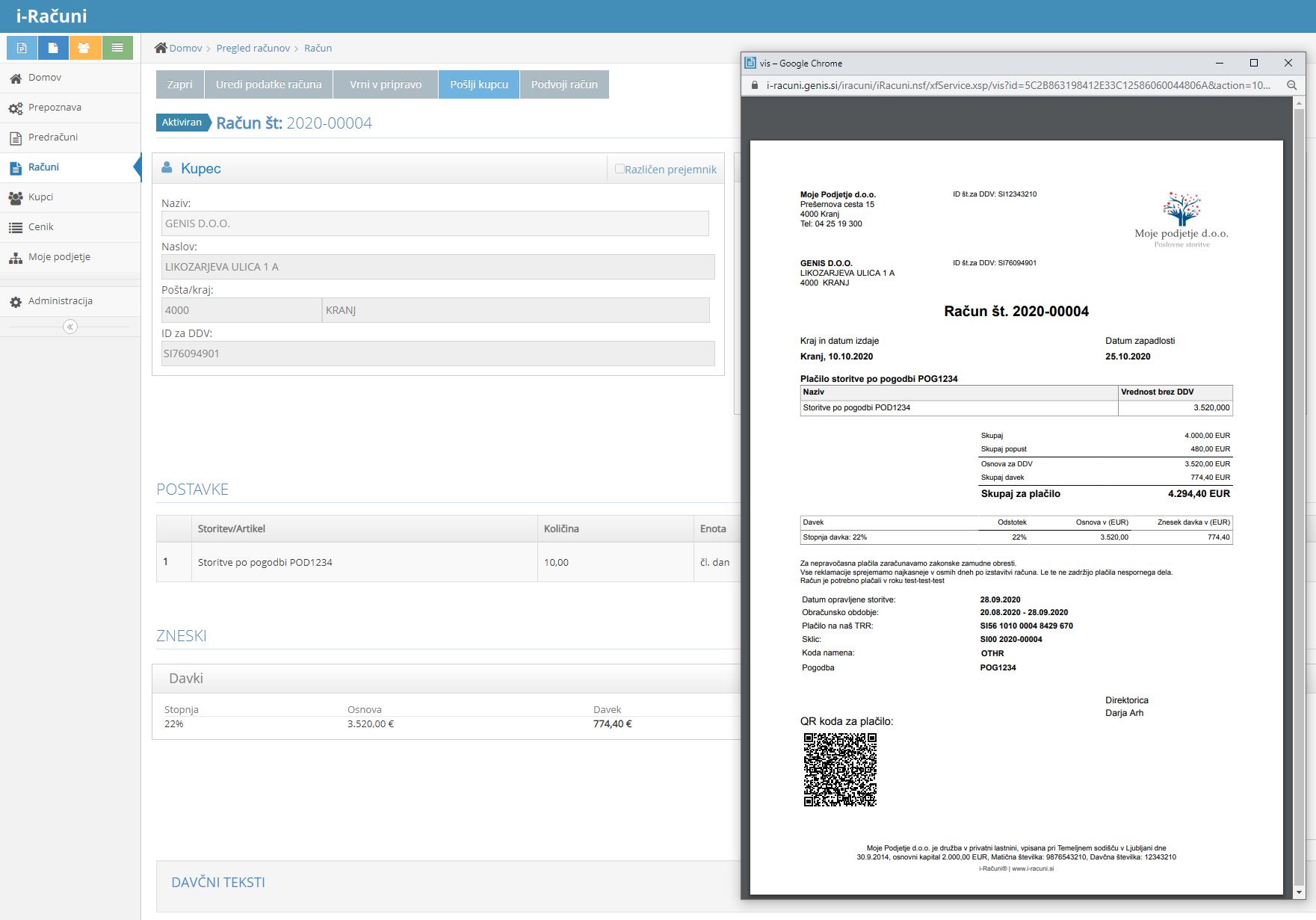Click the Zapri button

[x=179, y=84]
